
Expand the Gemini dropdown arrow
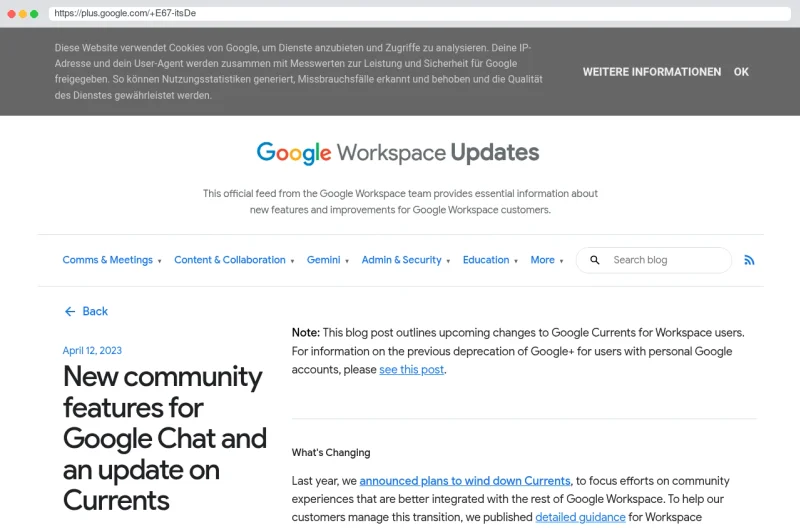[x=347, y=261]
